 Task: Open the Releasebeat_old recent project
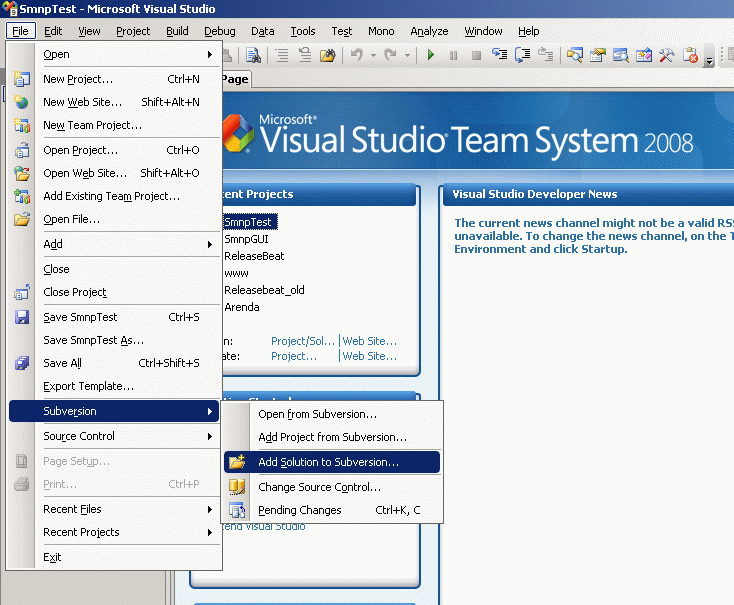click(x=264, y=290)
